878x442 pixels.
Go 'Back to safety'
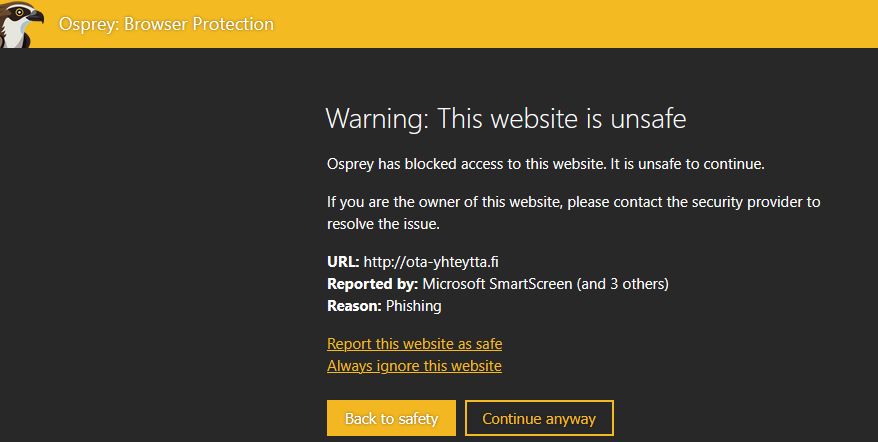[391, 418]
